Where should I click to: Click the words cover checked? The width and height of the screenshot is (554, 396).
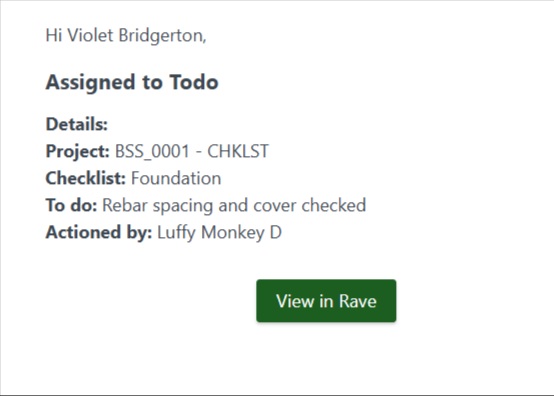coord(310,205)
